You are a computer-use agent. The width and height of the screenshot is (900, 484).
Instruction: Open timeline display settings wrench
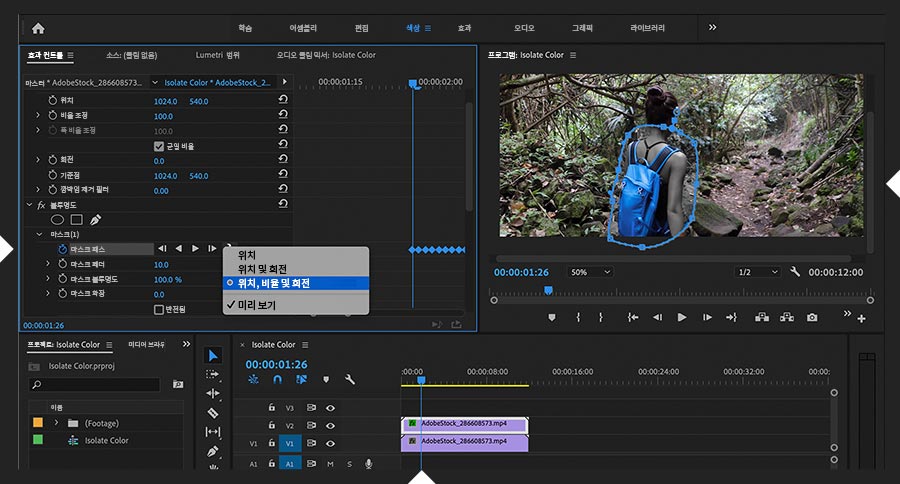(350, 380)
